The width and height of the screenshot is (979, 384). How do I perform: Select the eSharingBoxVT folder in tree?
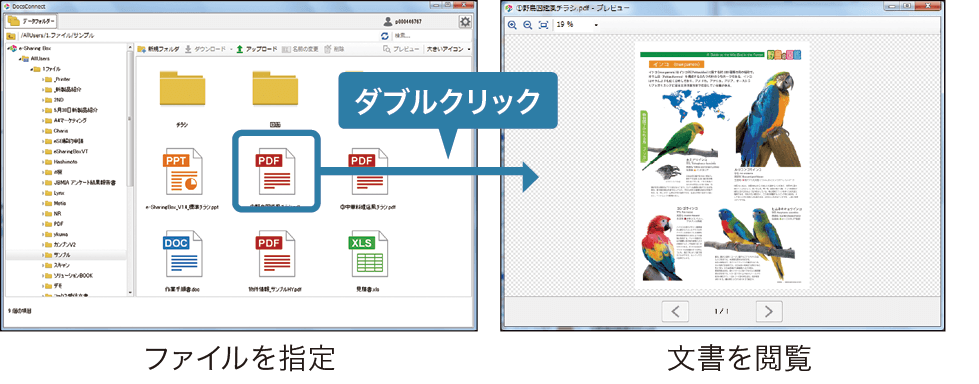point(66,152)
